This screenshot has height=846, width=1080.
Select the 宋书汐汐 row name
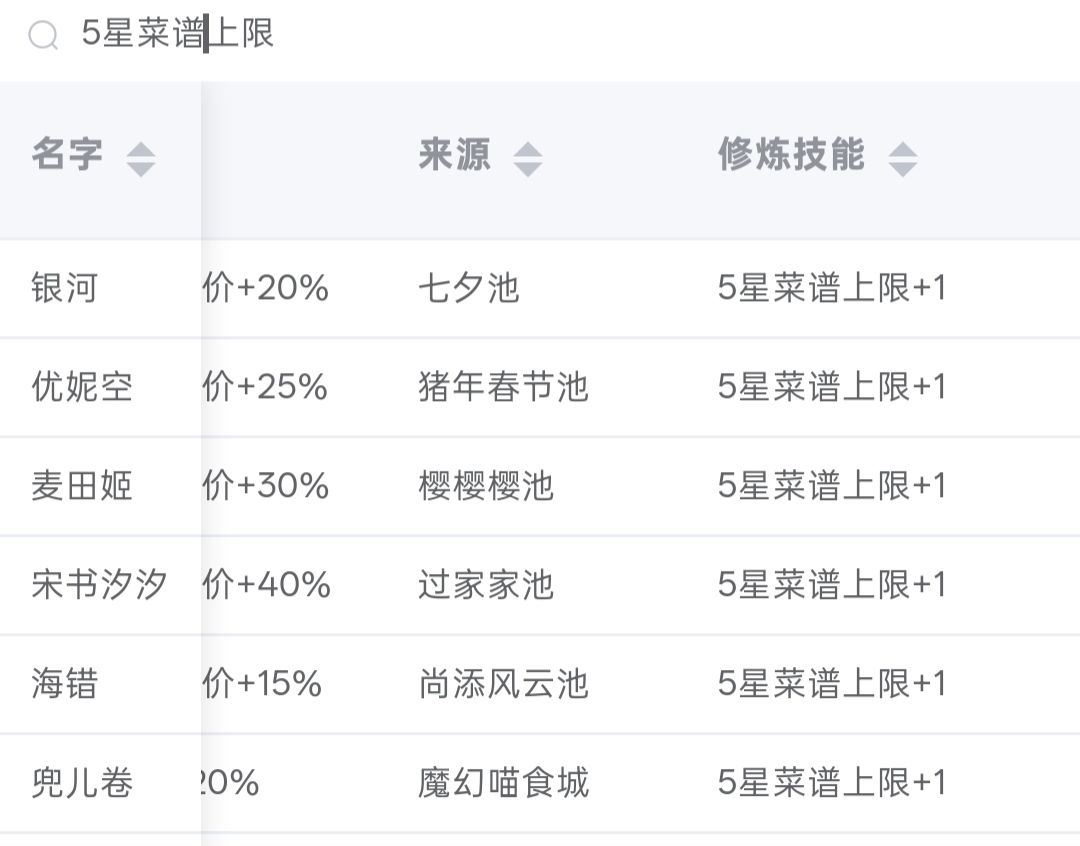[x=99, y=585]
